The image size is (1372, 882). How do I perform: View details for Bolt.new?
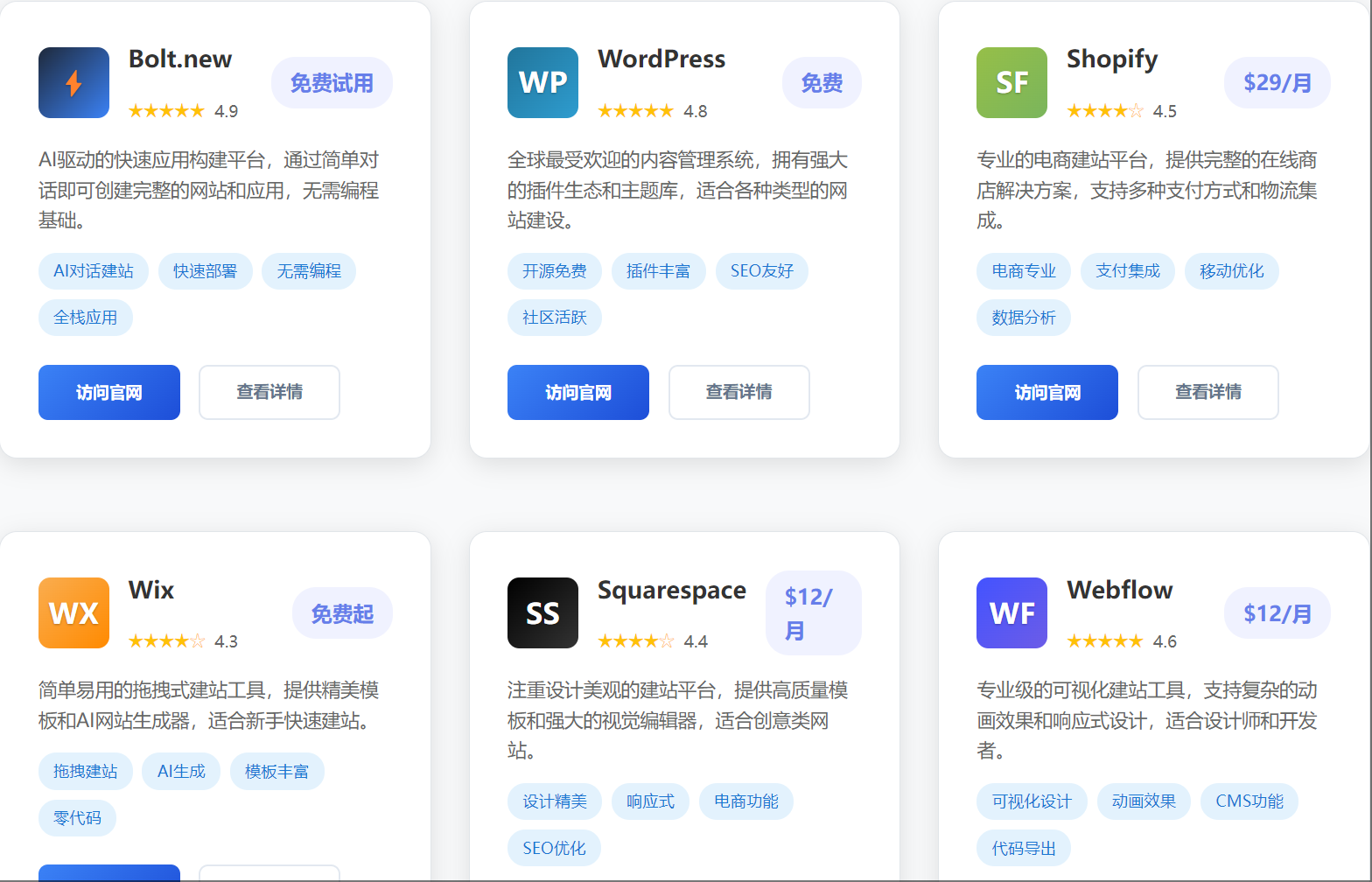pyautogui.click(x=269, y=393)
